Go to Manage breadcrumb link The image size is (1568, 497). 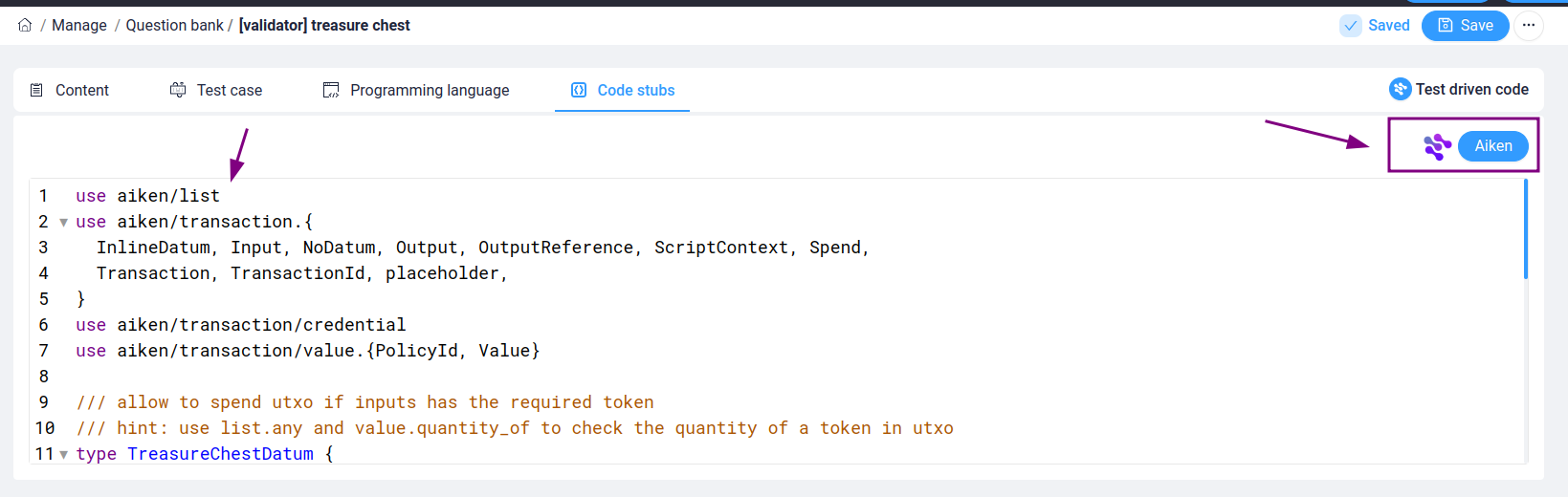coord(79,26)
